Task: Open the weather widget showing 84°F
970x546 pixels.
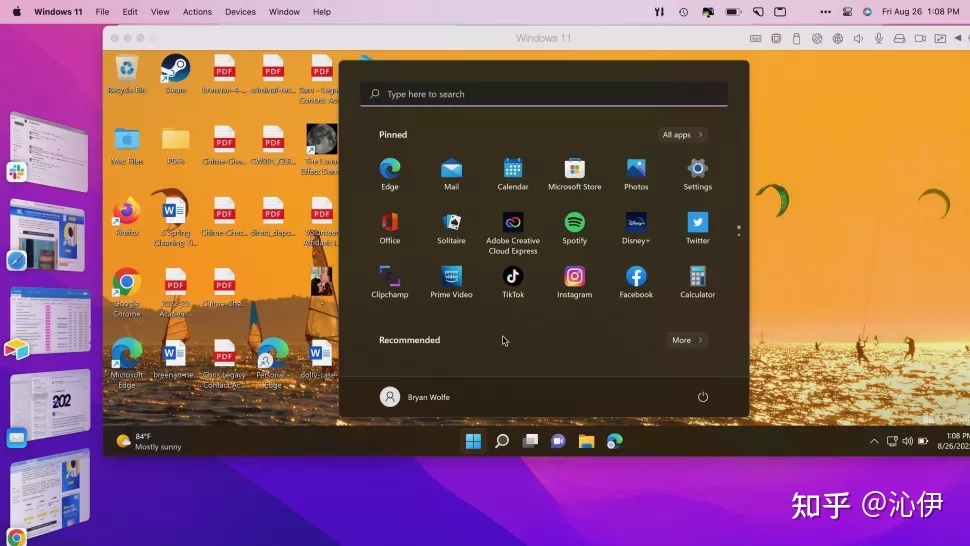Action: (148, 441)
